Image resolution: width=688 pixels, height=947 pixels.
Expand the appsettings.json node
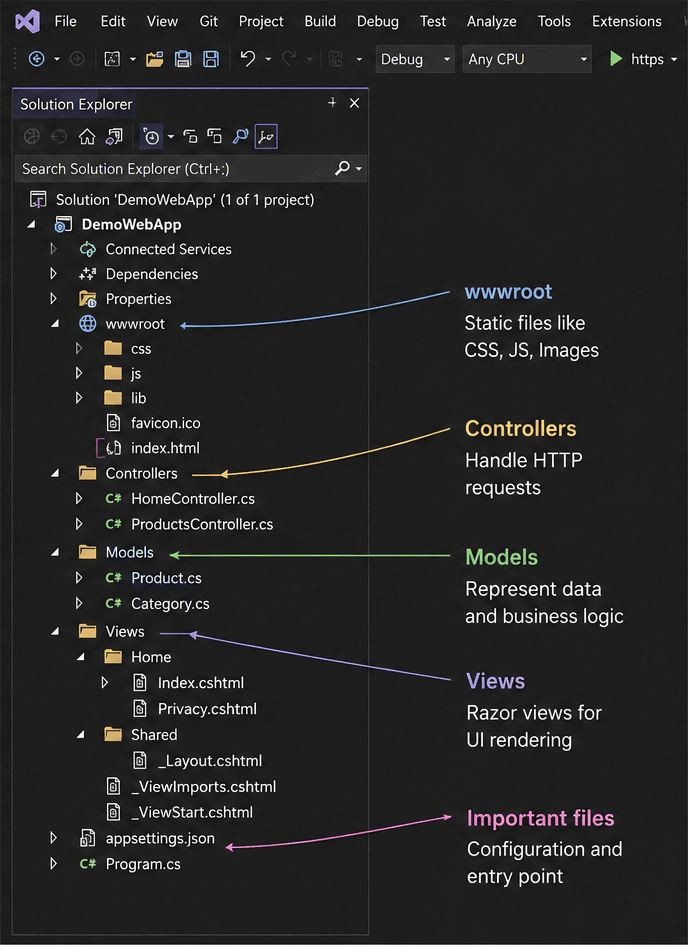point(53,838)
